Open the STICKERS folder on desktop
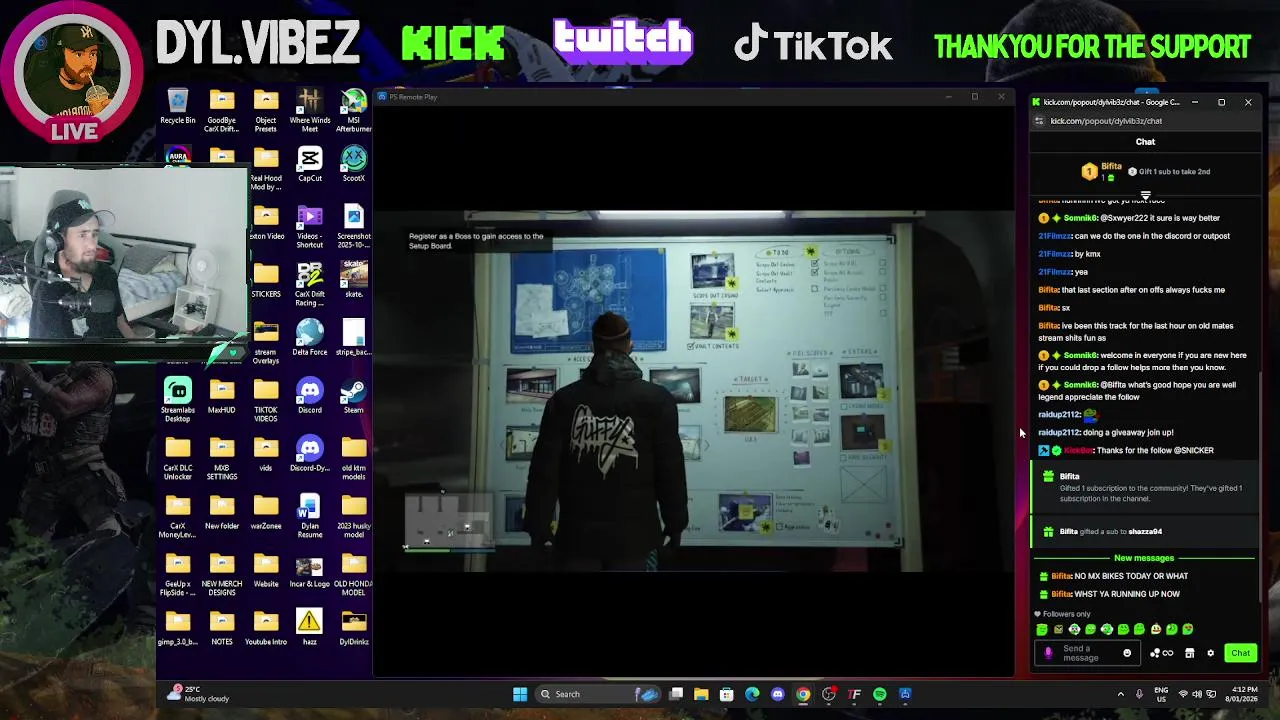The height and width of the screenshot is (720, 1280). point(266,281)
